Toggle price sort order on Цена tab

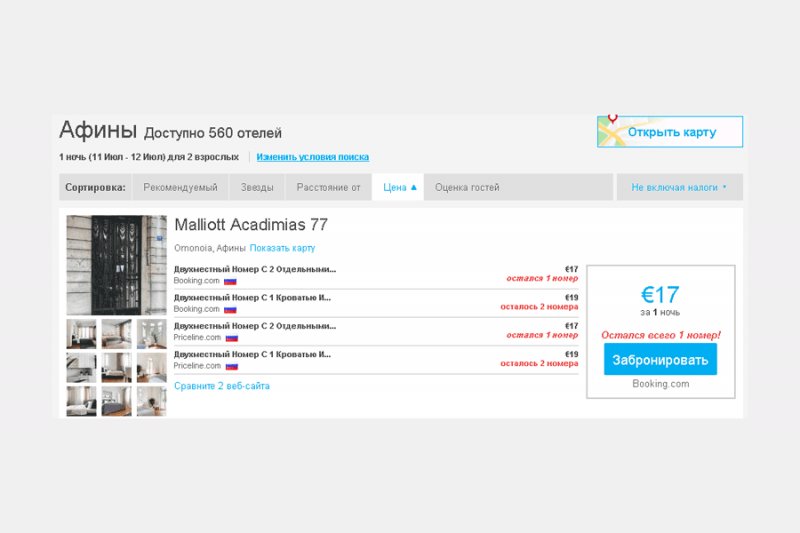point(399,187)
